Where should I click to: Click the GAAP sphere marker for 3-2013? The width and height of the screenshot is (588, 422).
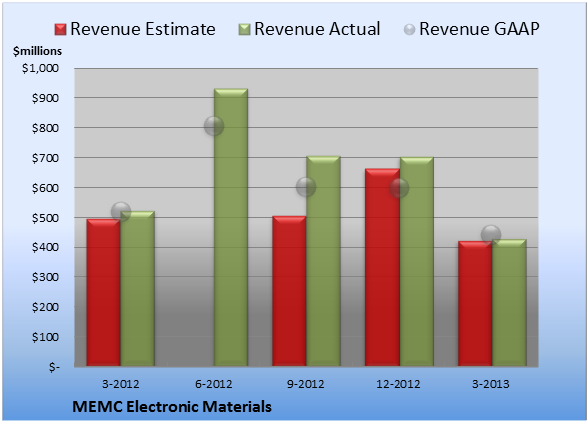pos(491,235)
